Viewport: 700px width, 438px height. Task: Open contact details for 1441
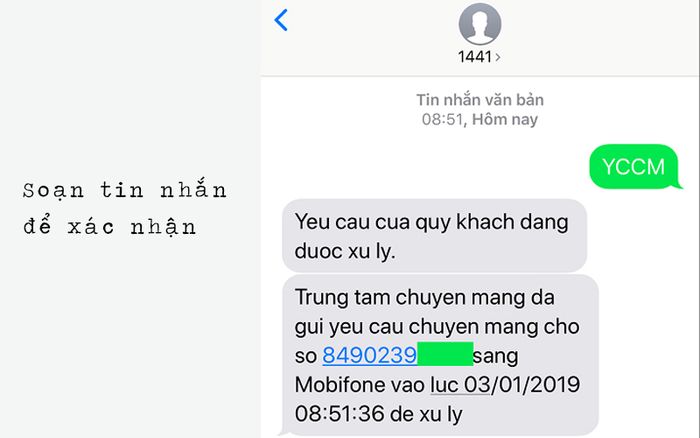tap(475, 57)
